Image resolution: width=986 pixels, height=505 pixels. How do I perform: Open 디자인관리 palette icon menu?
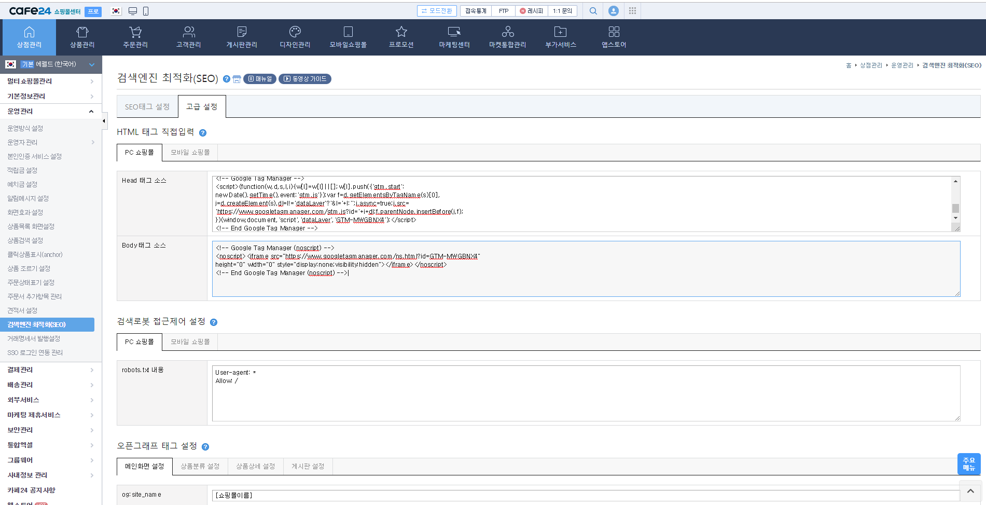[294, 37]
